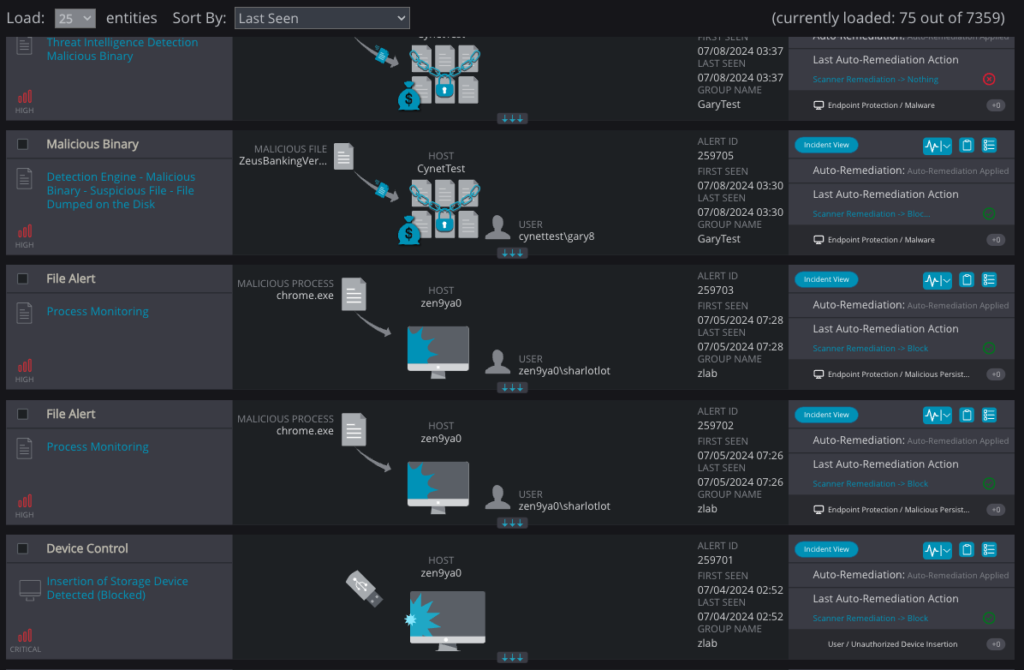This screenshot has width=1024, height=670.
Task: Click the clipboard icon for alert 259703
Action: [x=967, y=279]
